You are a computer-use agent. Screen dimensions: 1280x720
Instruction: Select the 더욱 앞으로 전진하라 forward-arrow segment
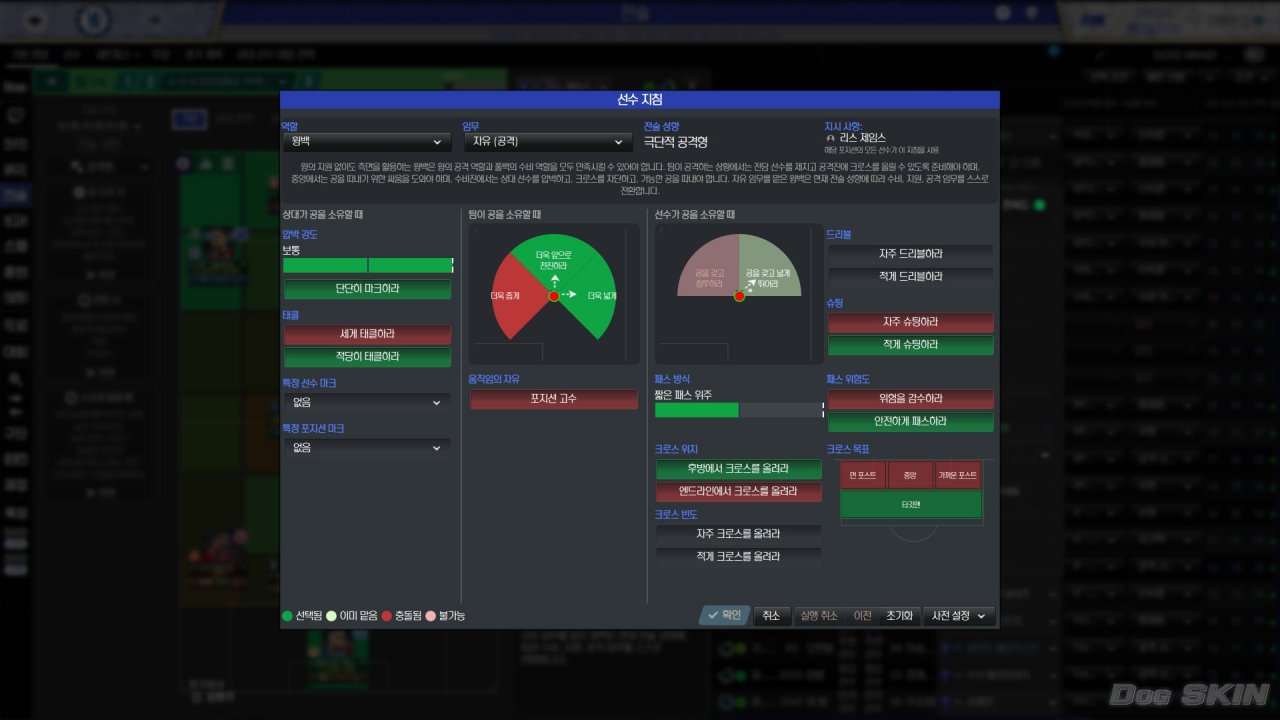click(x=554, y=262)
